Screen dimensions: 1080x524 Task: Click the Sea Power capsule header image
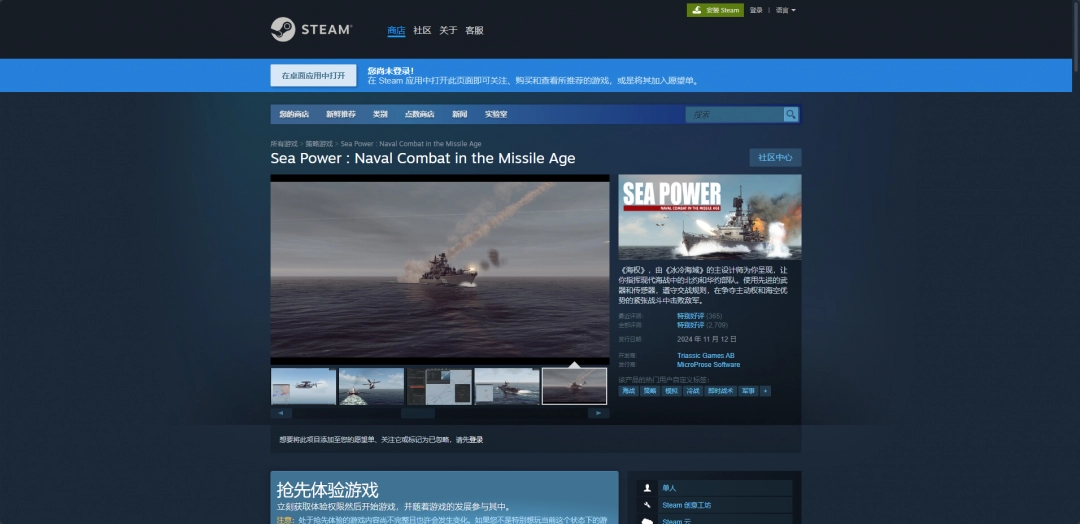709,217
